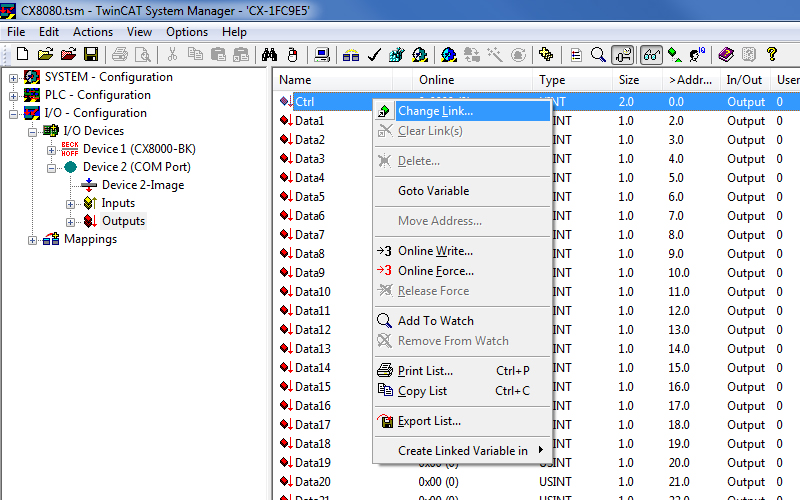Select Device 2-Image tree item
The image size is (800, 500).
click(143, 185)
